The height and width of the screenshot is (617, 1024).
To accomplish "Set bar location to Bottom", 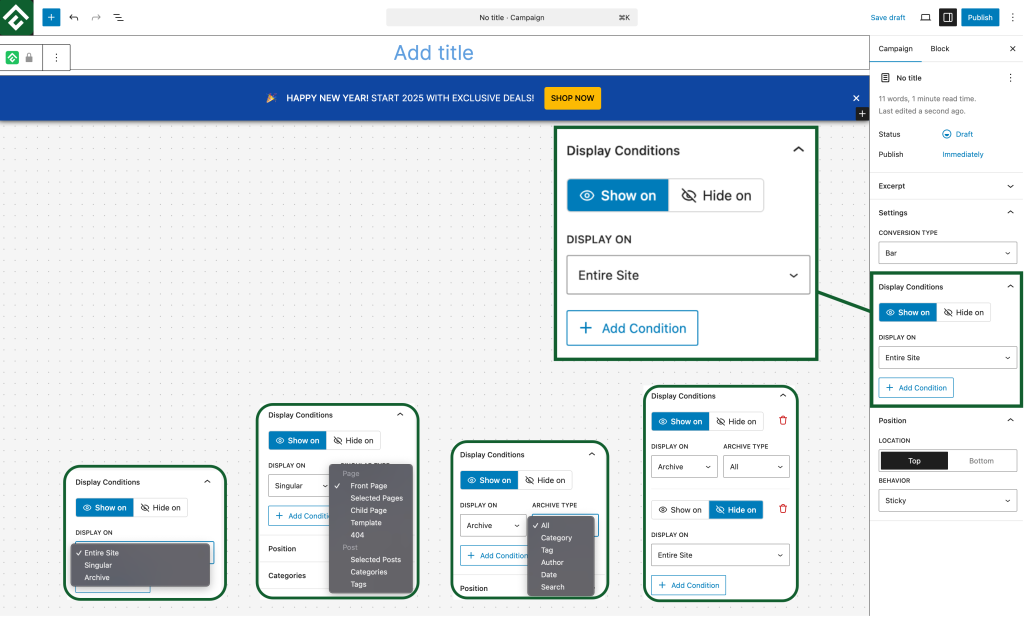I will point(981,461).
